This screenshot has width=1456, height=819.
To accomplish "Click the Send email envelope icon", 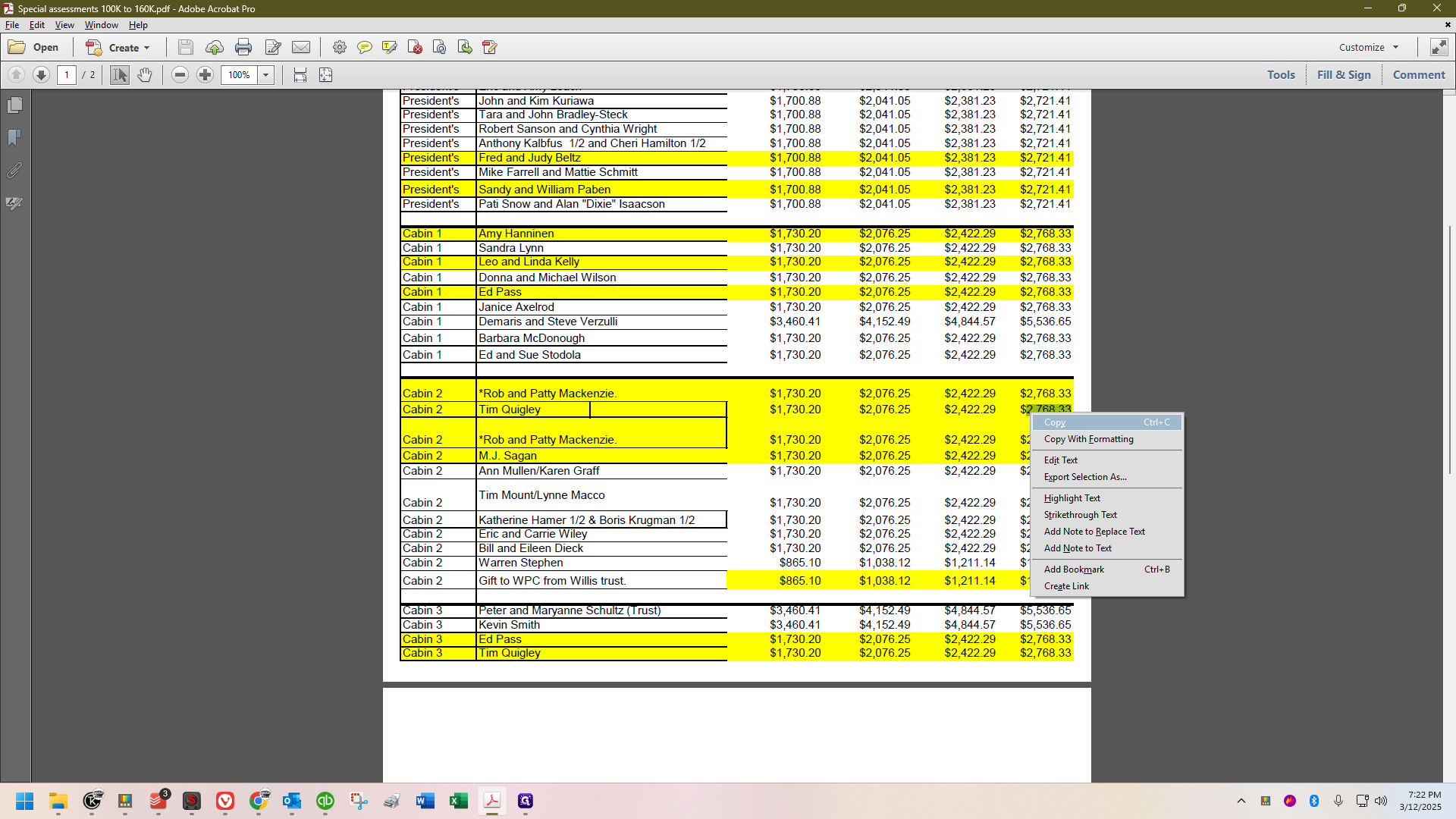I will [301, 47].
